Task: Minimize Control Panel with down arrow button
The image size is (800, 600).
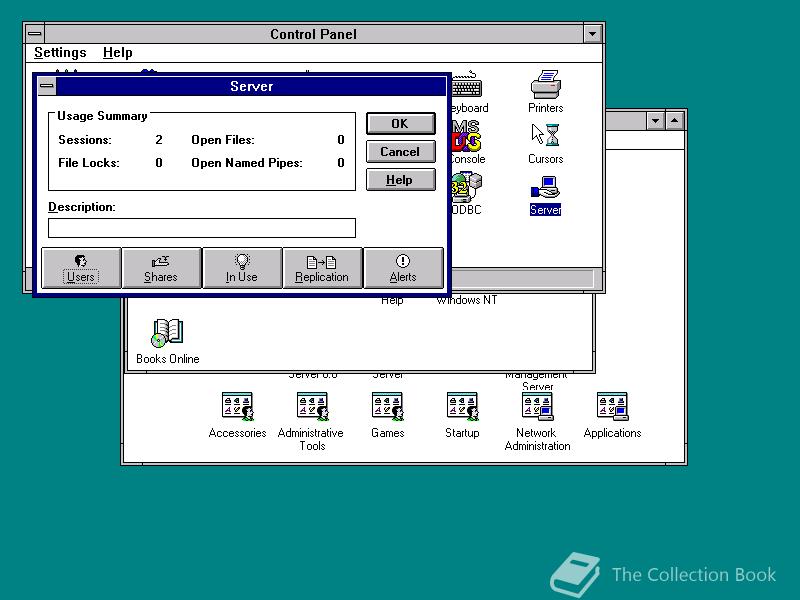Action: click(x=592, y=34)
